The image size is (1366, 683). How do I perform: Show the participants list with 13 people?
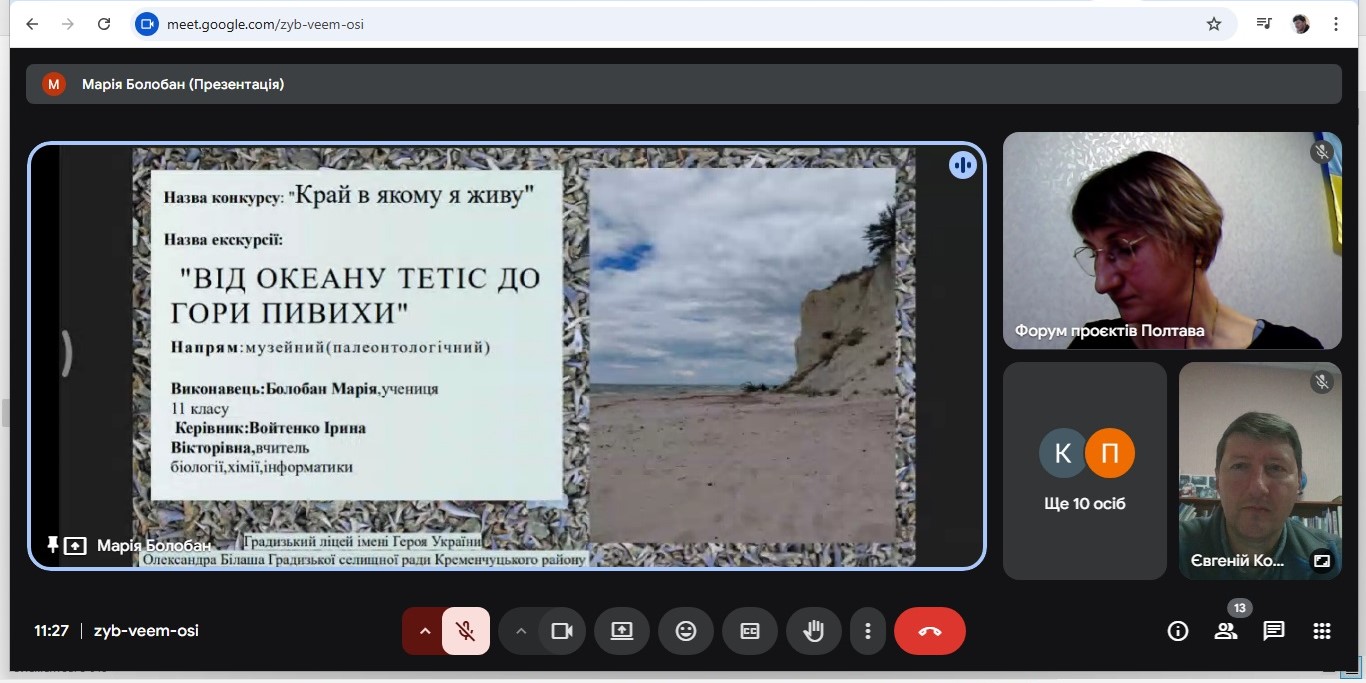1225,631
